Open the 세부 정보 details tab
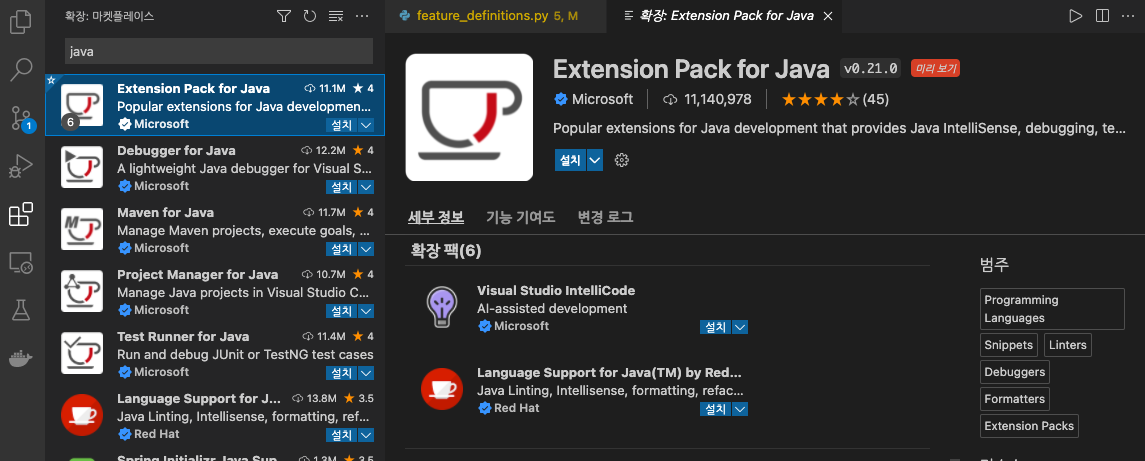Viewport: 1145px width, 461px height. pyautogui.click(x=435, y=216)
